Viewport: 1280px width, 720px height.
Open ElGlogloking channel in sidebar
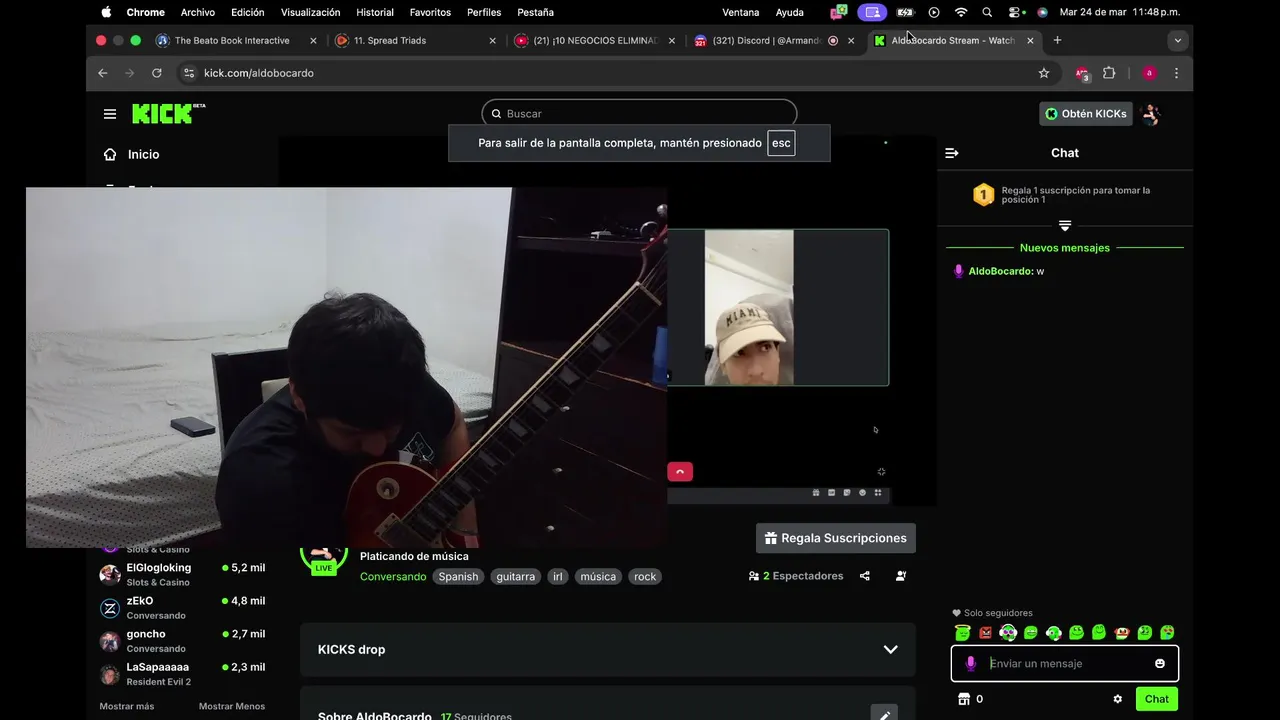(x=182, y=574)
